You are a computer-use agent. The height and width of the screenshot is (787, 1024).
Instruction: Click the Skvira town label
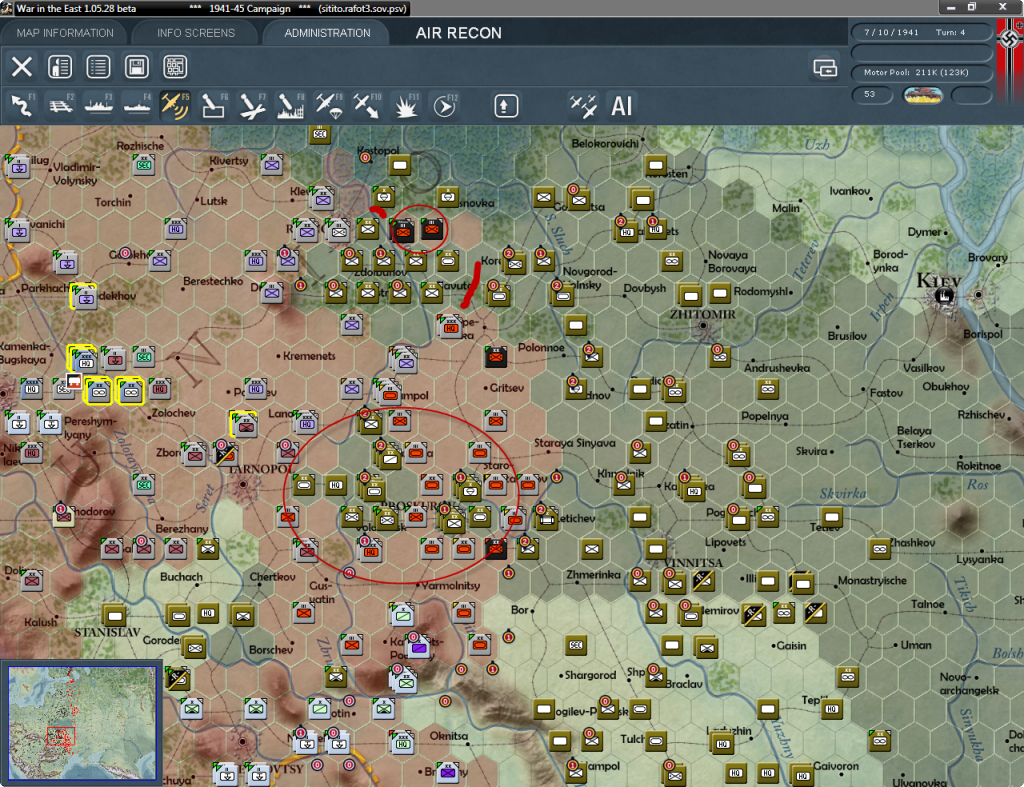(811, 451)
